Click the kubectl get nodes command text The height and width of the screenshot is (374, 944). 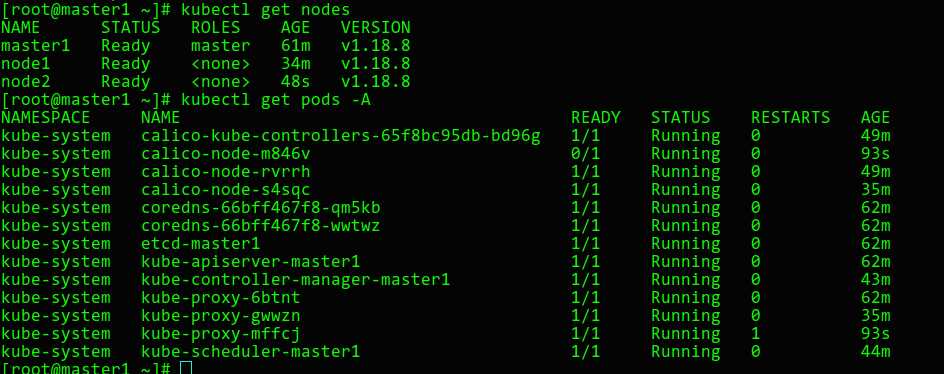pyautogui.click(x=266, y=10)
